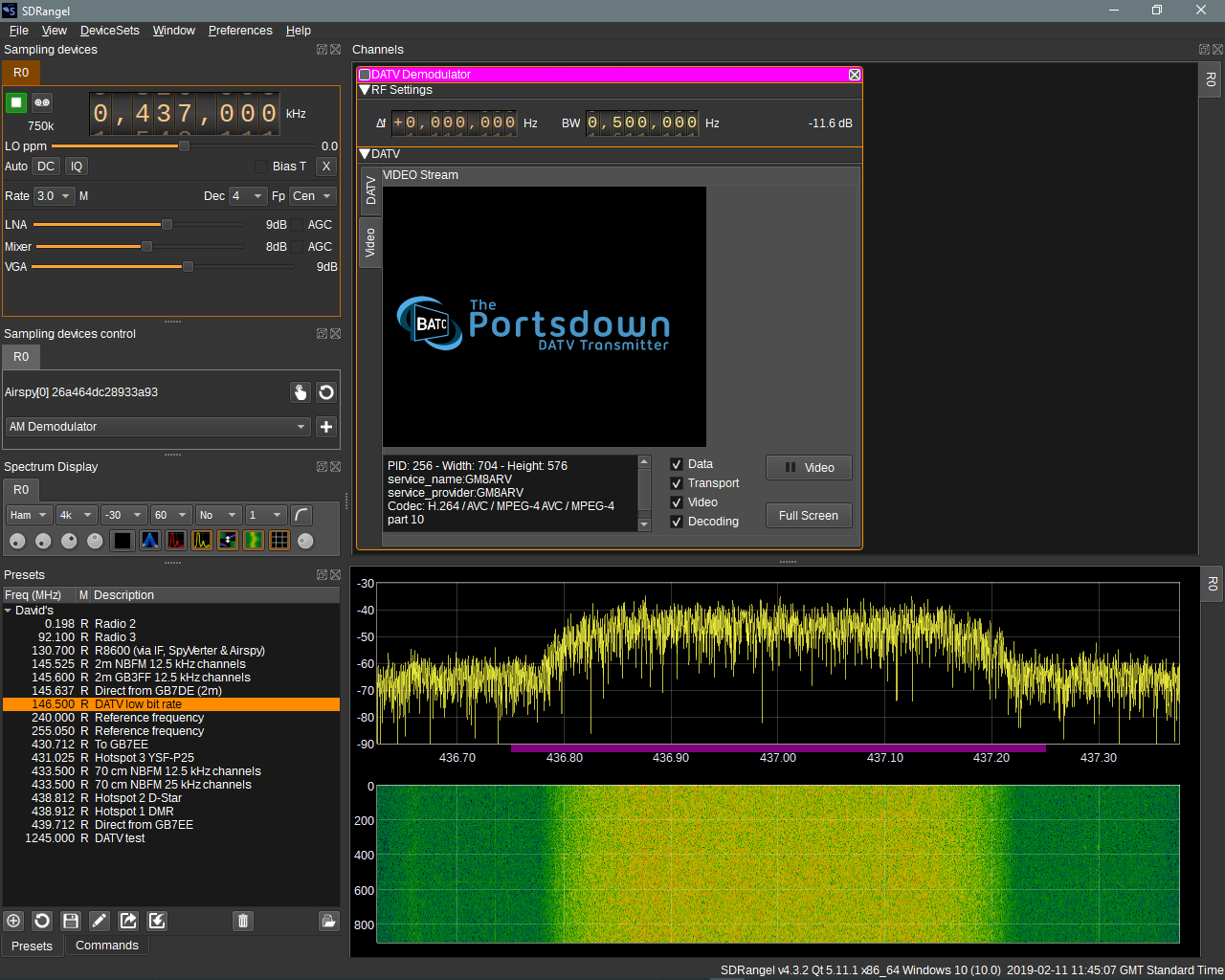Reload the Airspy device with circular arrow
This screenshot has height=980, width=1225.
[326, 392]
